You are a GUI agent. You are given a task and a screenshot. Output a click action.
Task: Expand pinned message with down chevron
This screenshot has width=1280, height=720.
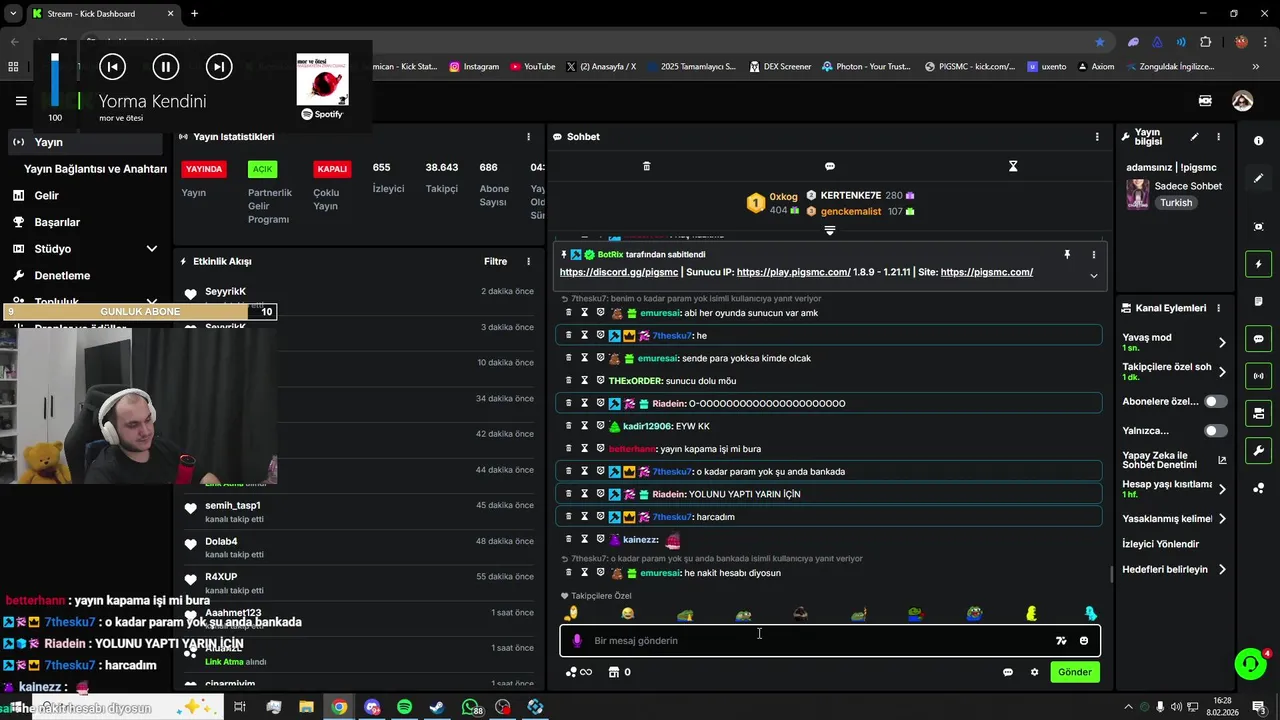click(x=1094, y=276)
